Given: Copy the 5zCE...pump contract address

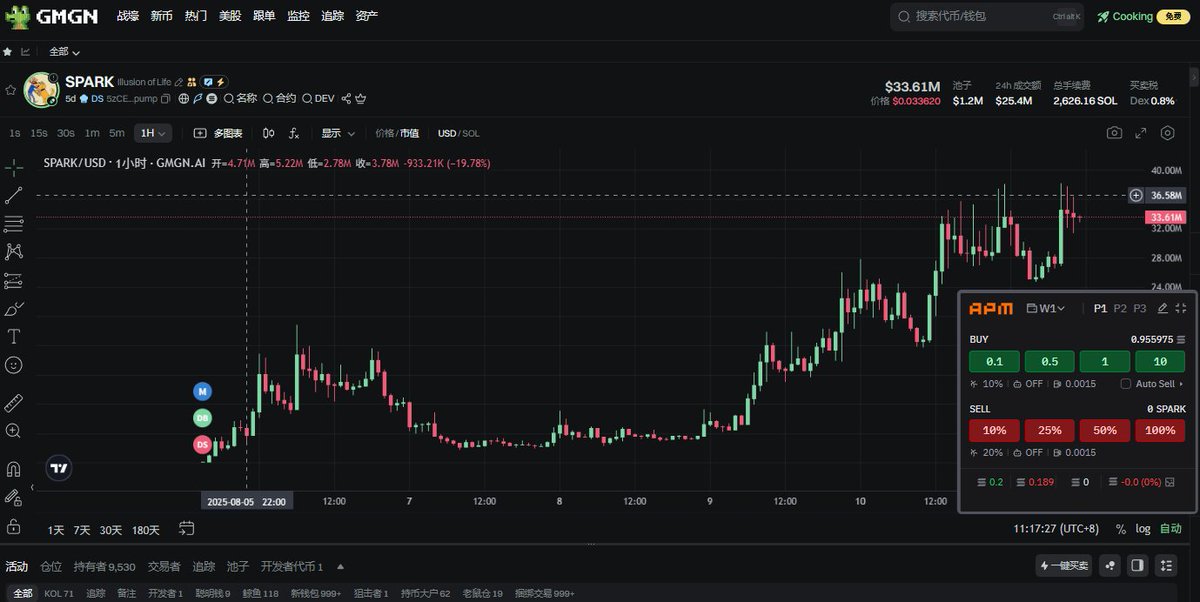Looking at the screenshot, I should point(164,98).
